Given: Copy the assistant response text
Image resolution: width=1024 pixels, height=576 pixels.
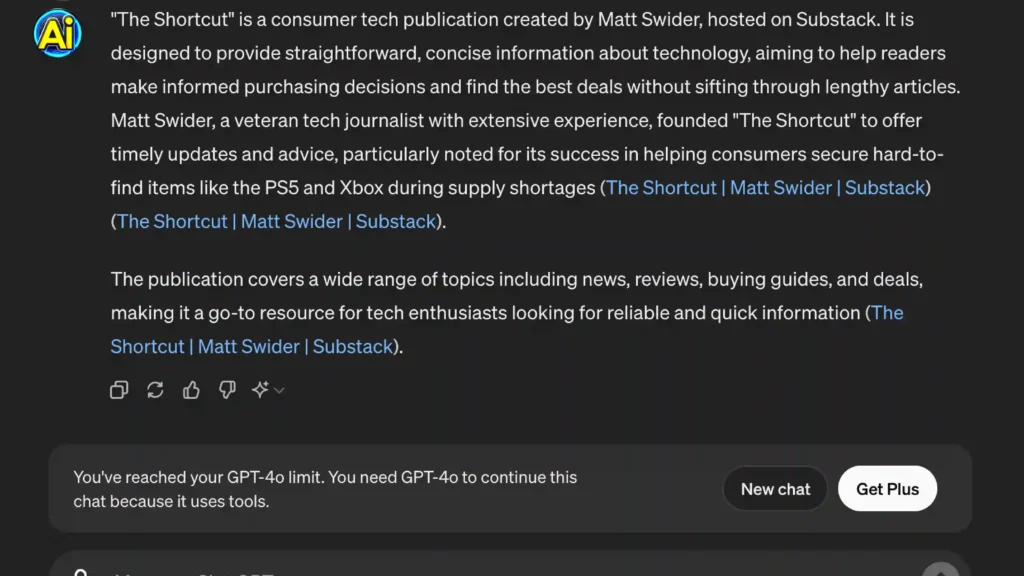Looking at the screenshot, I should click(x=119, y=390).
